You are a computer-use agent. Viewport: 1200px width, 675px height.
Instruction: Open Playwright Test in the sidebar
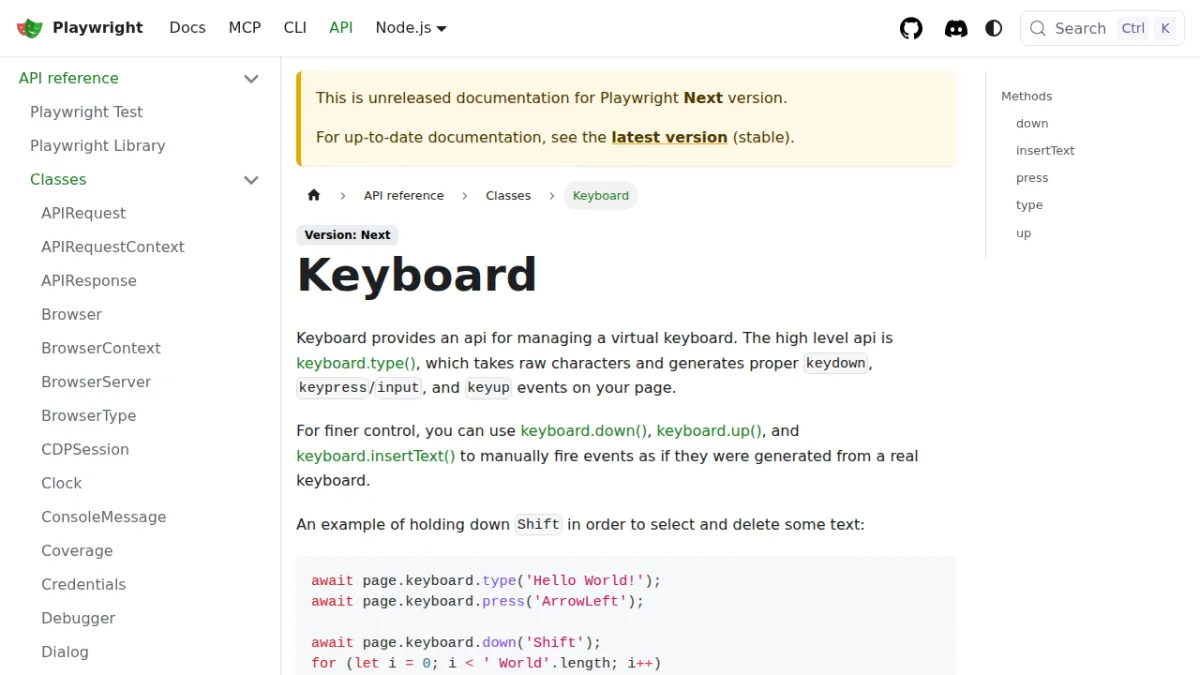86,112
